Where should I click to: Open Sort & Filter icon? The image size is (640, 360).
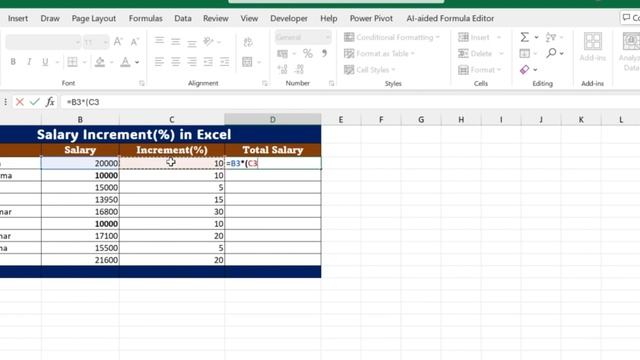[551, 37]
